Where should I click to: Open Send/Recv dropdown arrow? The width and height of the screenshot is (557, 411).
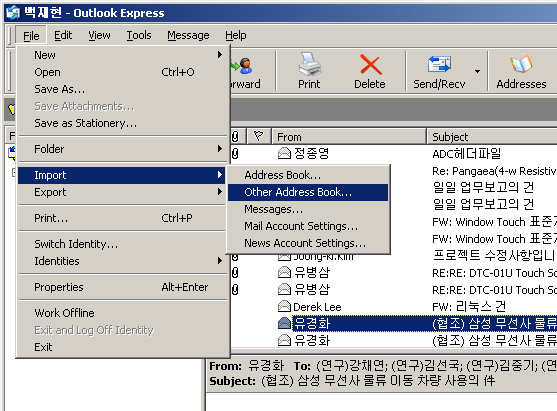[477, 71]
